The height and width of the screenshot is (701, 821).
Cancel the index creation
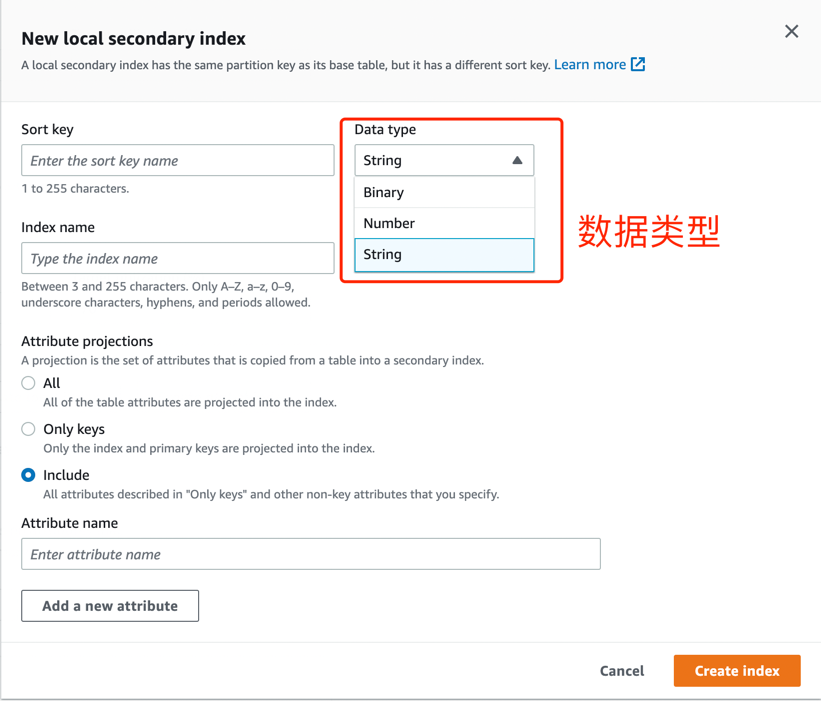(x=622, y=671)
